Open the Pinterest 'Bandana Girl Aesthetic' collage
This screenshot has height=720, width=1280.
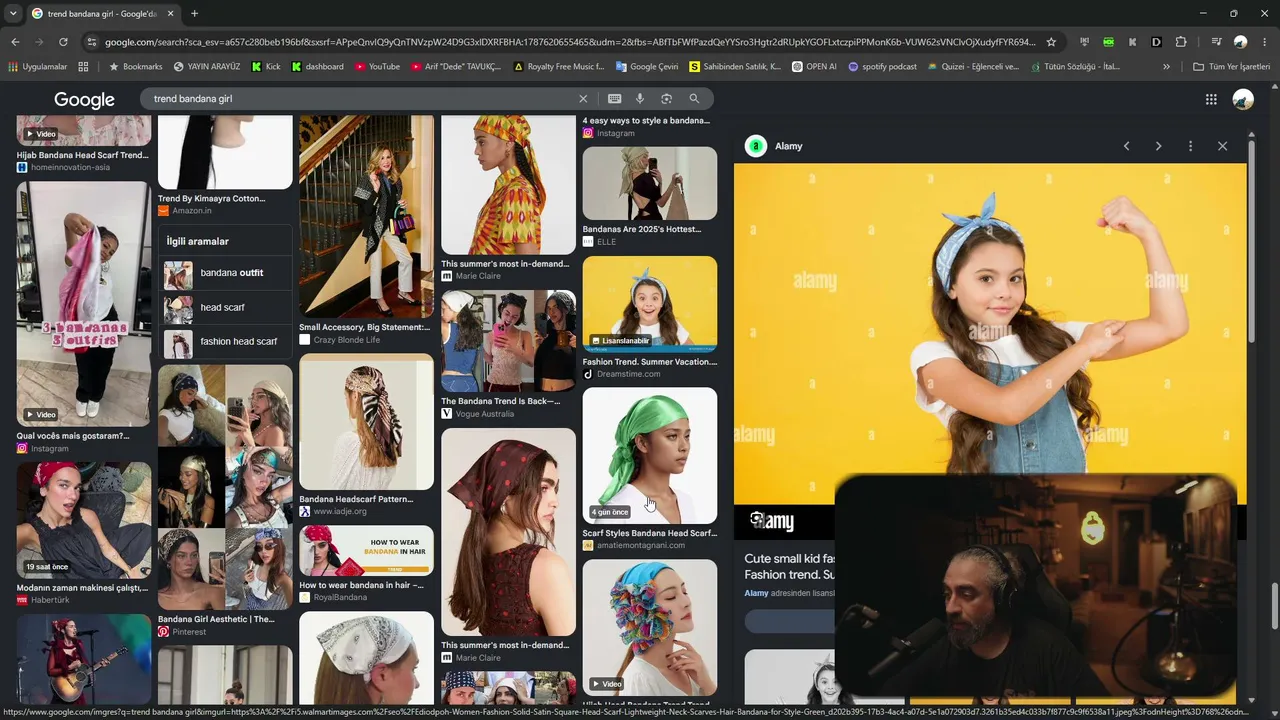coord(225,488)
